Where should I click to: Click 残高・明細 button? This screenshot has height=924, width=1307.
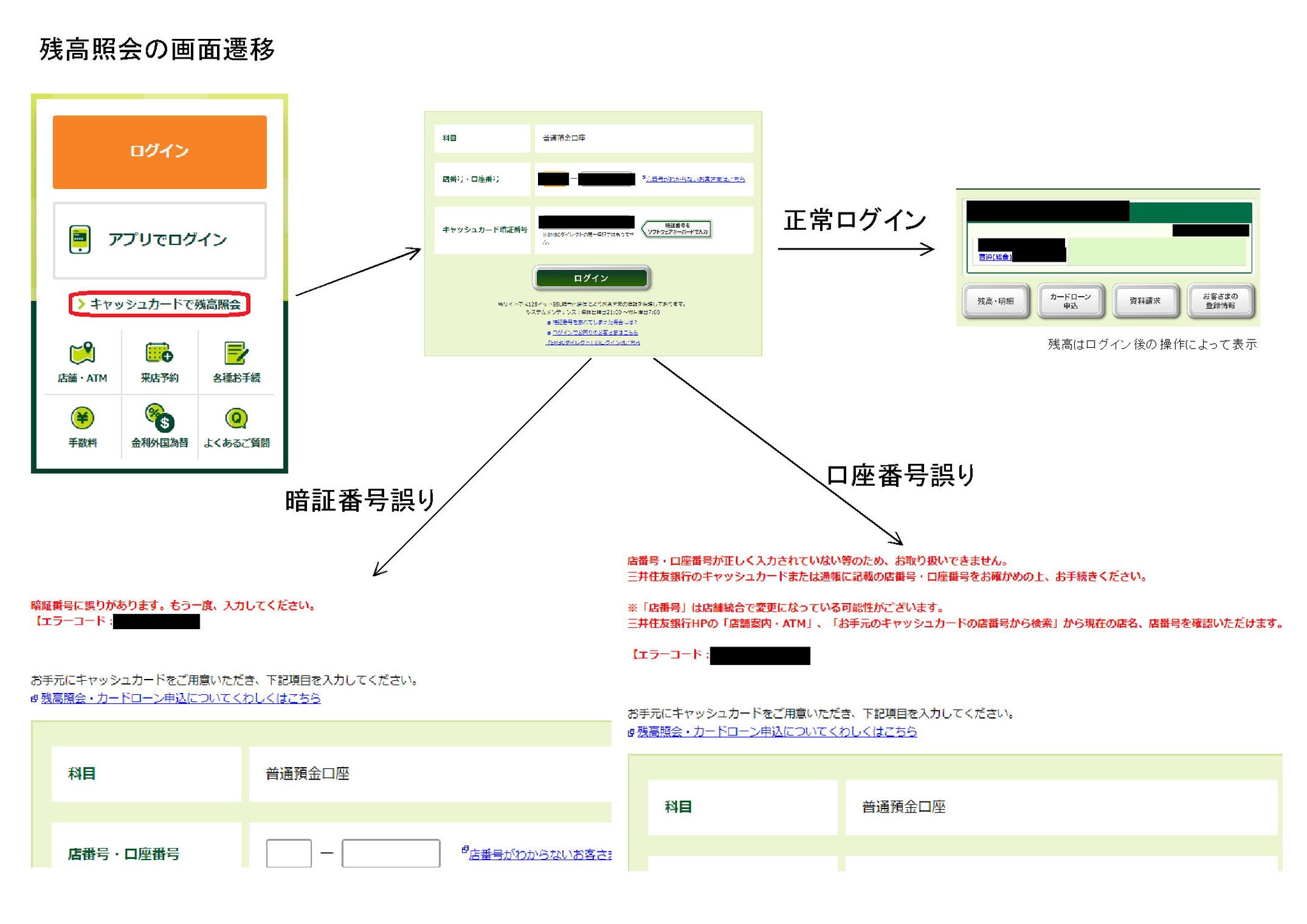tap(996, 301)
